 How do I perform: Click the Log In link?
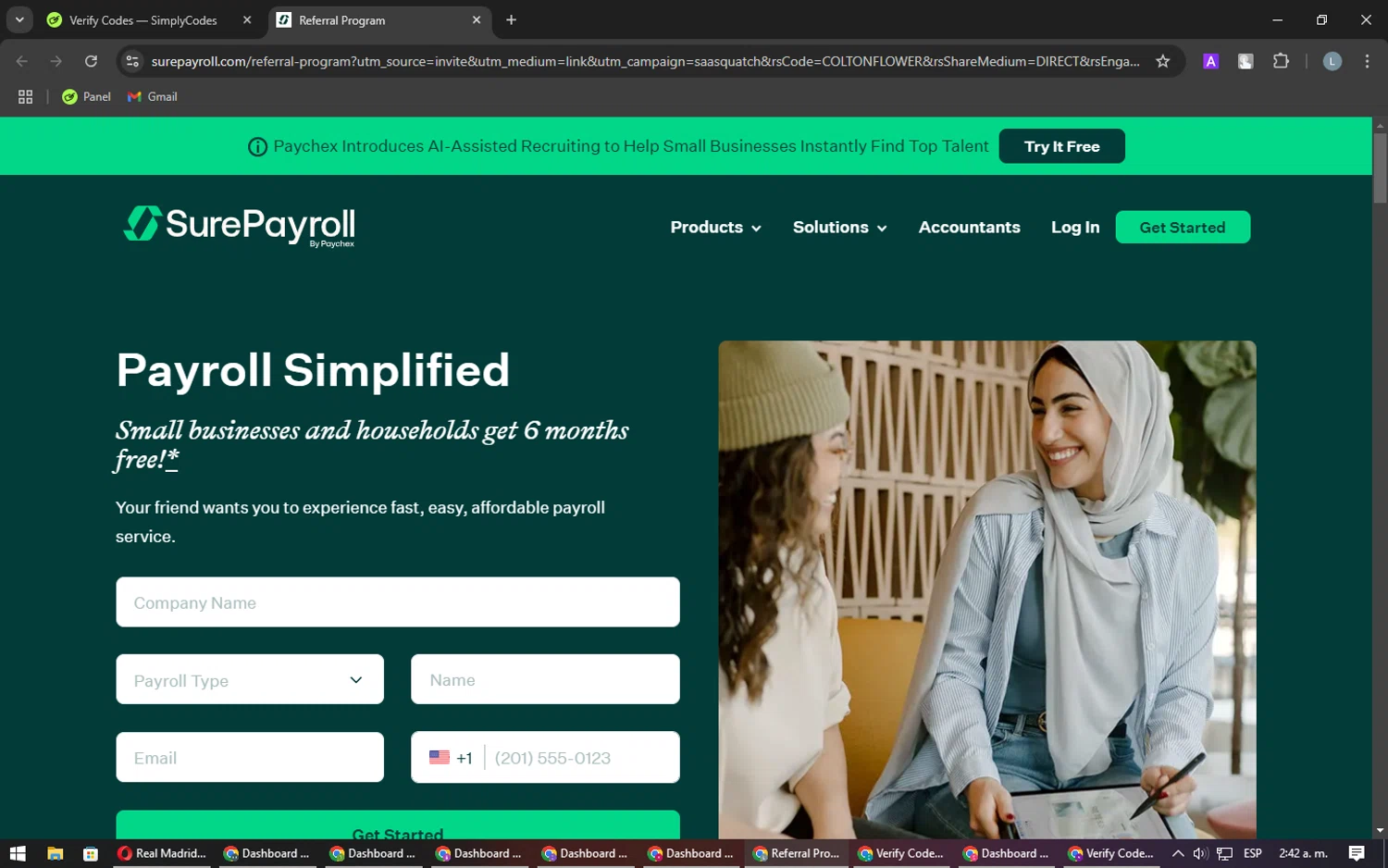click(x=1075, y=228)
